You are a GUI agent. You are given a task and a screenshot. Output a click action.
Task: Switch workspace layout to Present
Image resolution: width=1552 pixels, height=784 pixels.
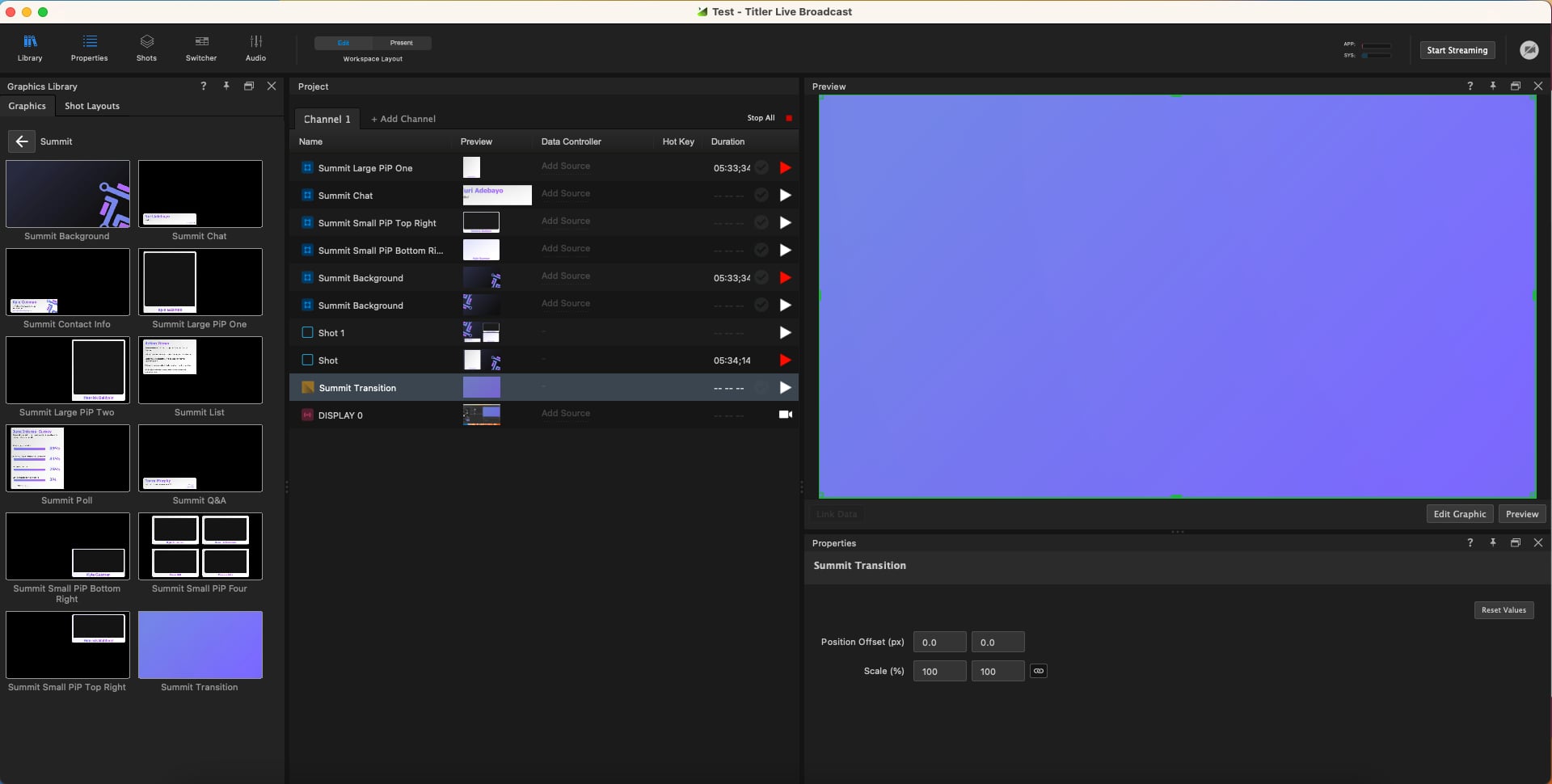point(402,43)
